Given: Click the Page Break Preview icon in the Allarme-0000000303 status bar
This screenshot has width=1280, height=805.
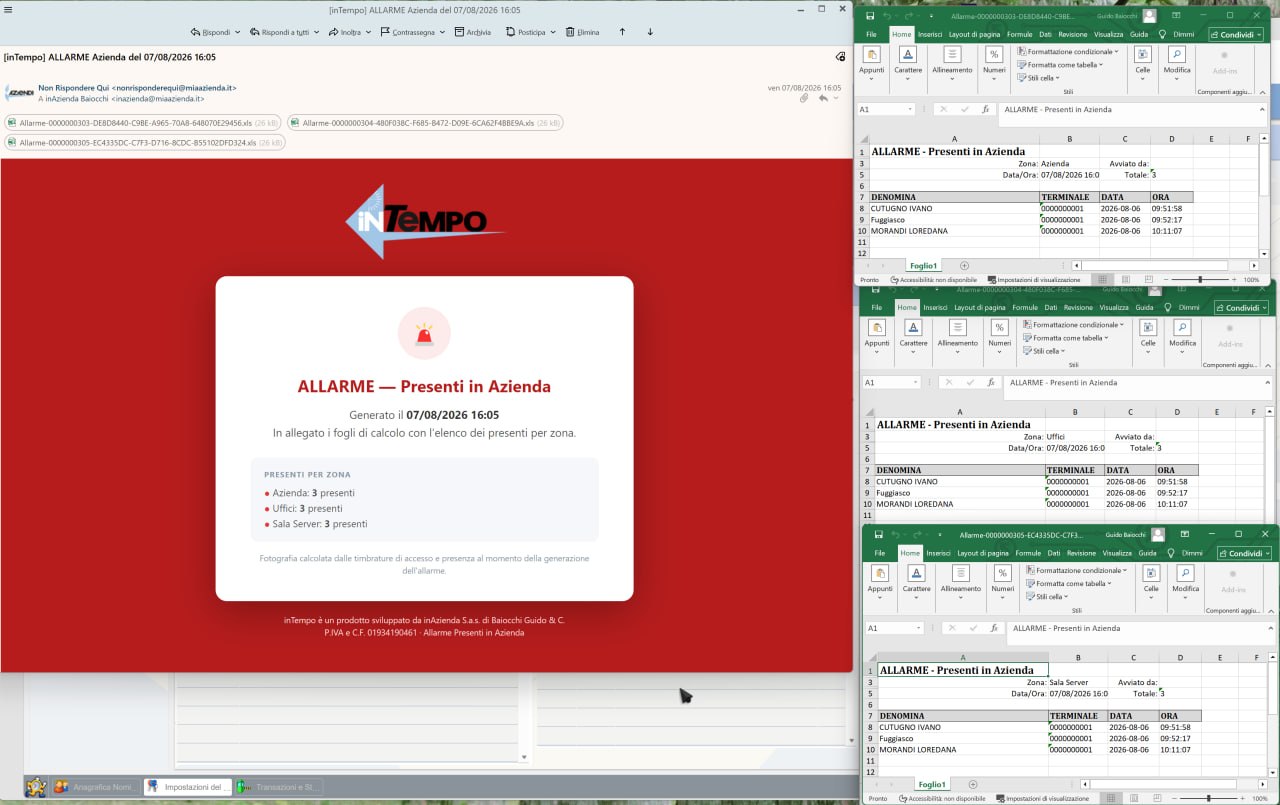Looking at the screenshot, I should (x=1147, y=280).
